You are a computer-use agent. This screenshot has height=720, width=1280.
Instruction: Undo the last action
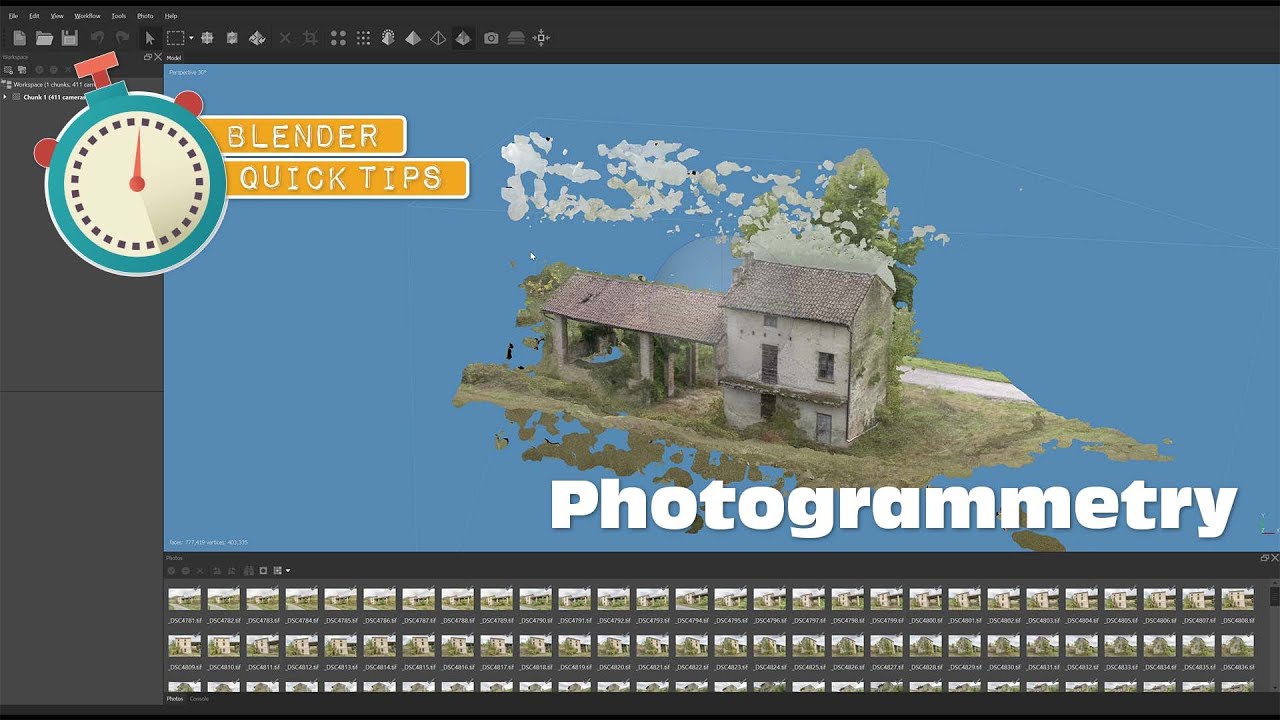[x=97, y=38]
